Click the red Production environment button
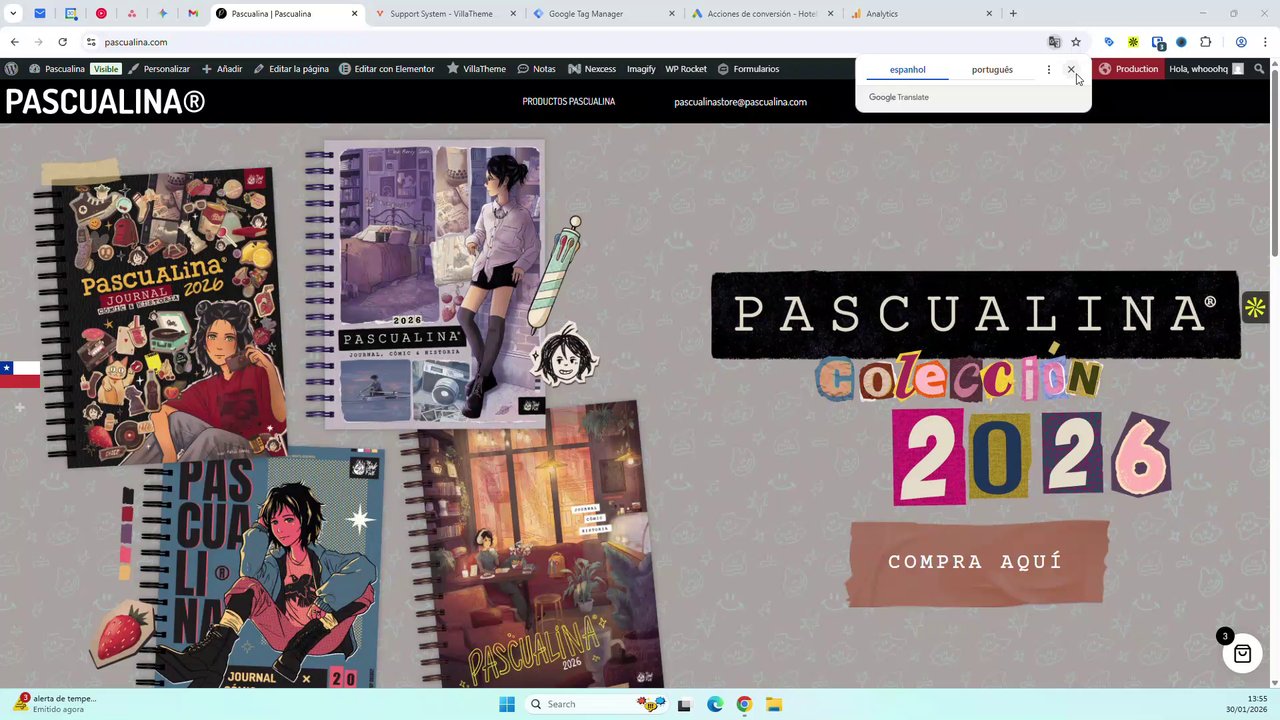The height and width of the screenshot is (720, 1280). [x=1129, y=69]
